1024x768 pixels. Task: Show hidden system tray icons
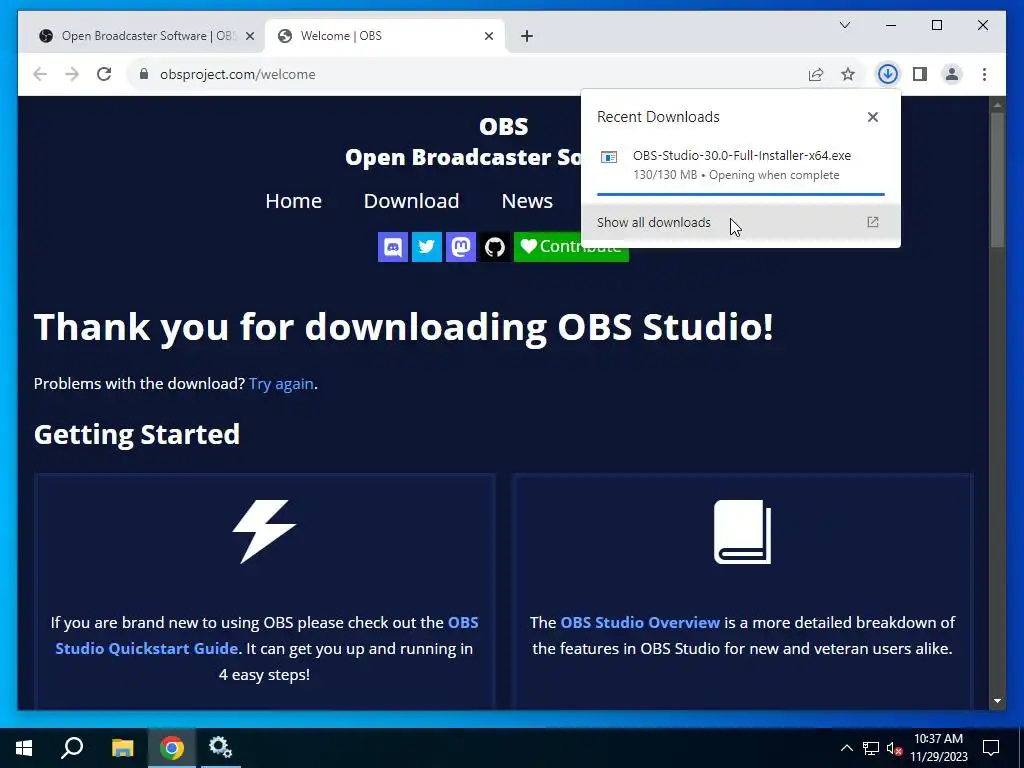point(846,748)
